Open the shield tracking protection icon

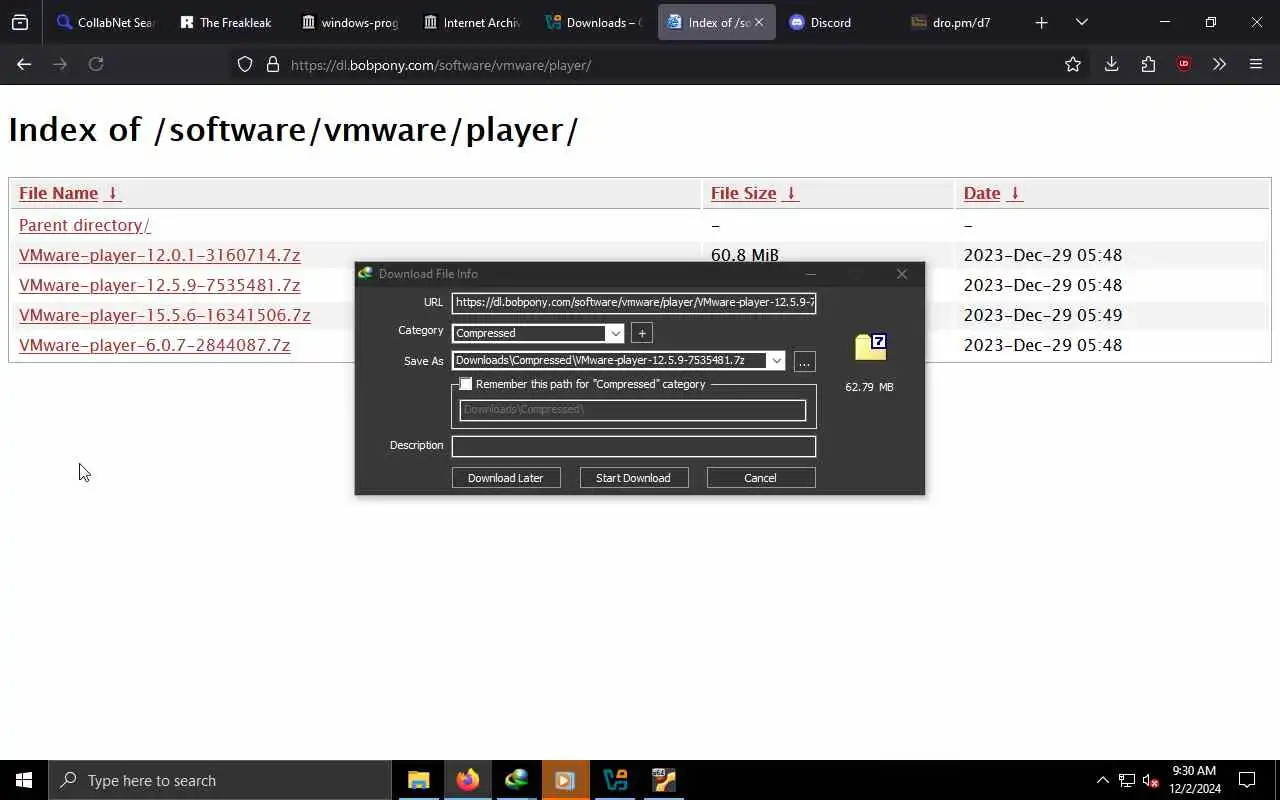[x=245, y=65]
